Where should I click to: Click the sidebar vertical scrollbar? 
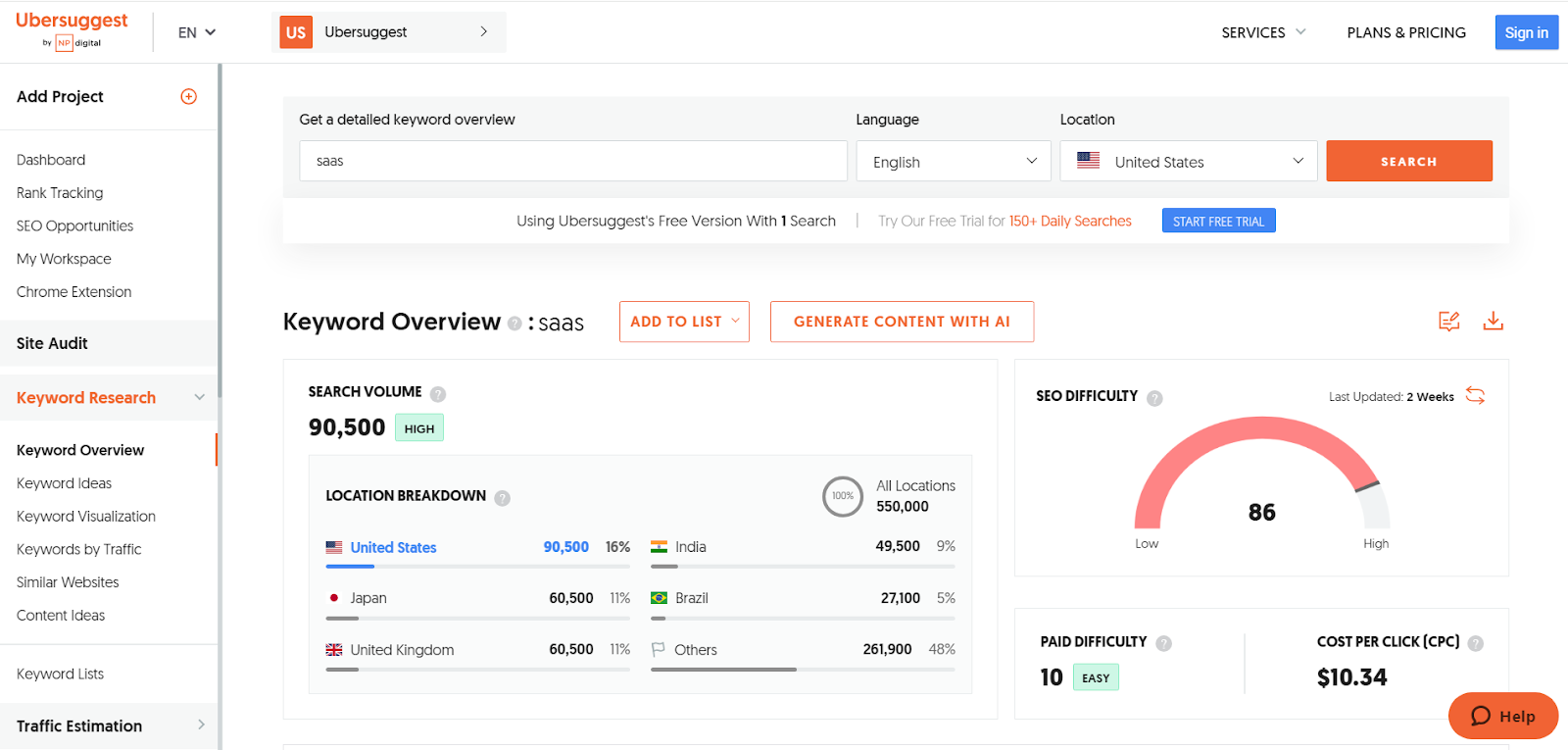[x=220, y=230]
